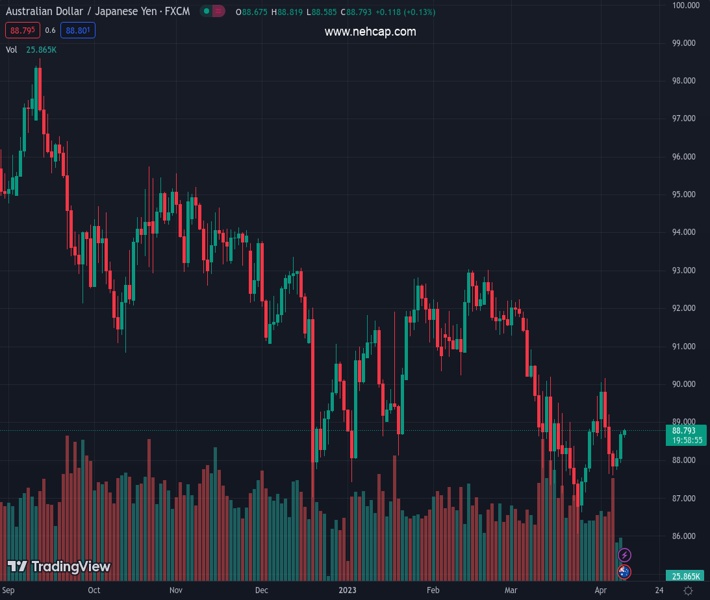The width and height of the screenshot is (710, 600).
Task: Click the 0.6 spread value
Action: 50,30
